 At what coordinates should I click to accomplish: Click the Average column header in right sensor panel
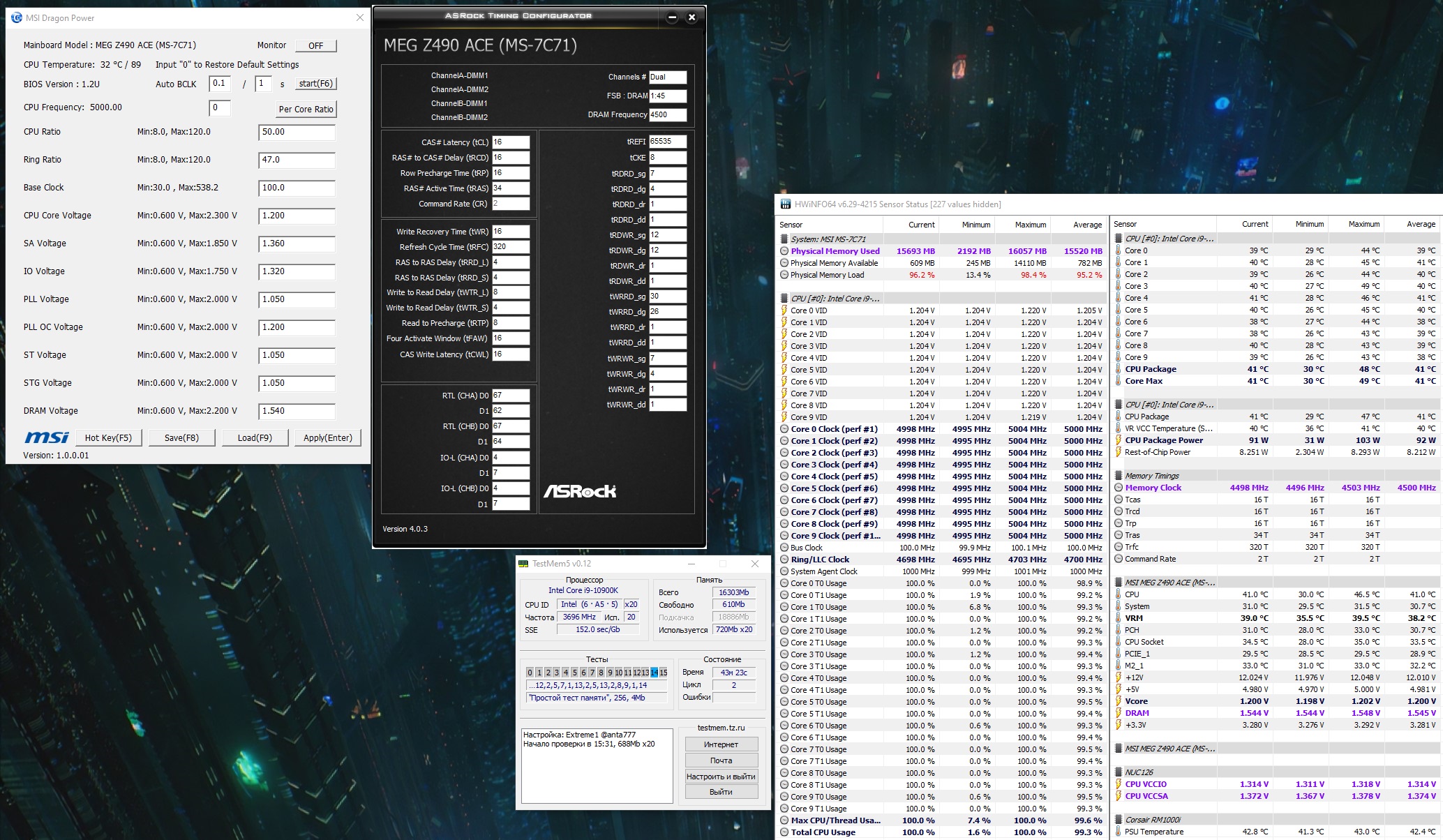pyautogui.click(x=1421, y=224)
